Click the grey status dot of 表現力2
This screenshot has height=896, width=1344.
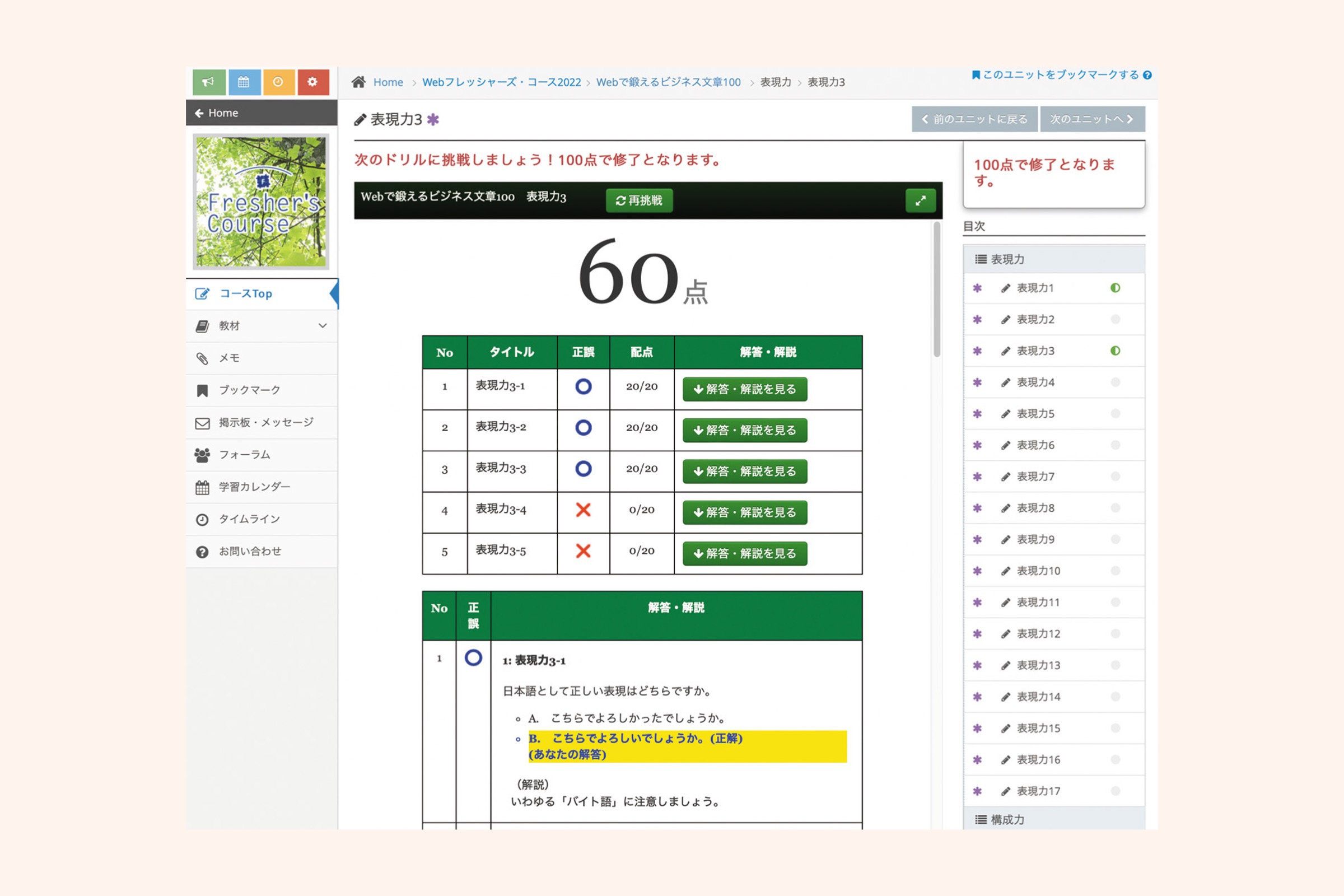(x=1115, y=319)
